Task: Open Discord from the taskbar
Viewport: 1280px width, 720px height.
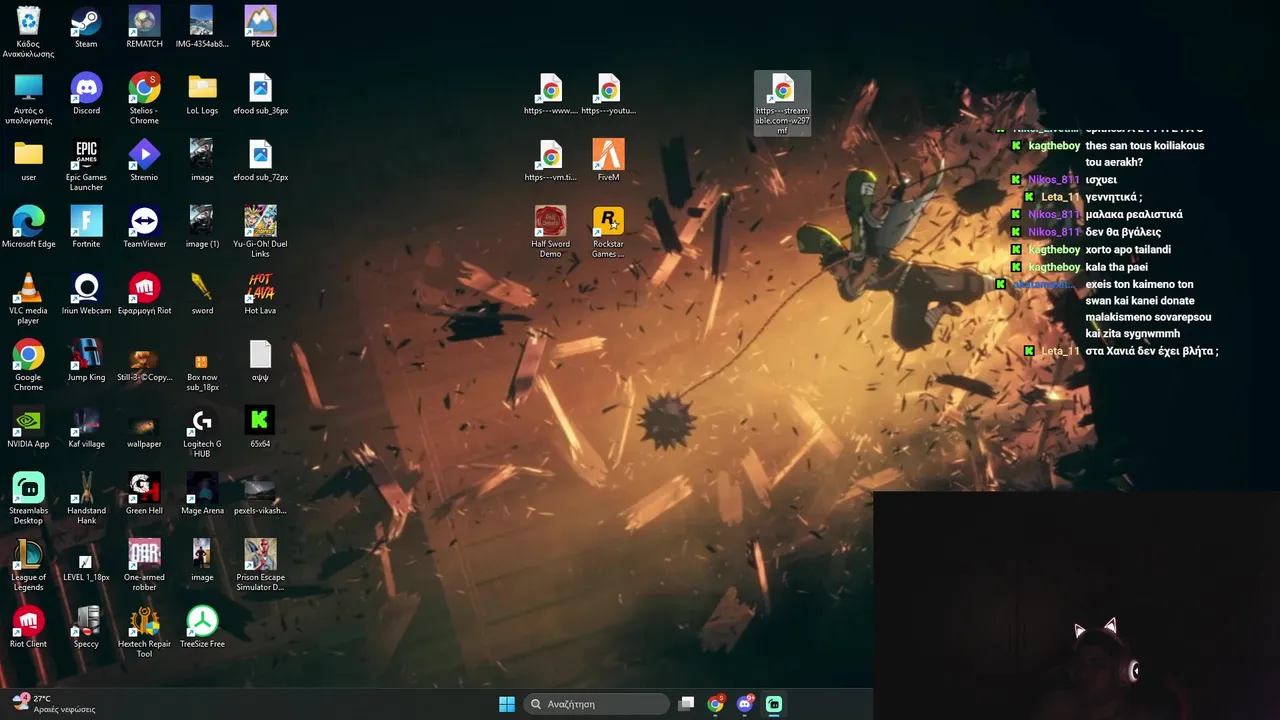Action: [745, 704]
